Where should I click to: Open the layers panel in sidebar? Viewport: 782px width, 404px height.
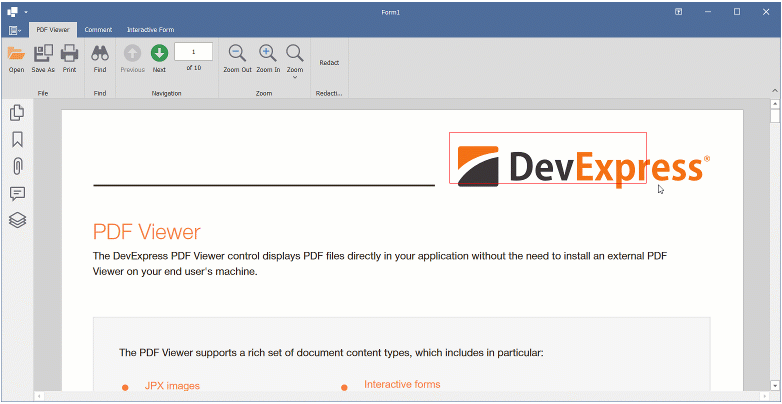(17, 220)
